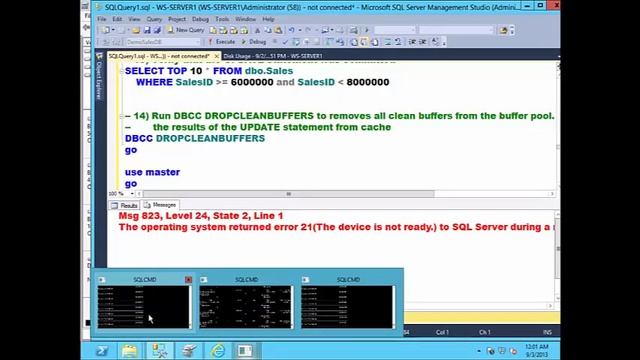This screenshot has height=360, width=640.
Task: Click the Messages pane vertical scrollbar
Action: point(558,249)
